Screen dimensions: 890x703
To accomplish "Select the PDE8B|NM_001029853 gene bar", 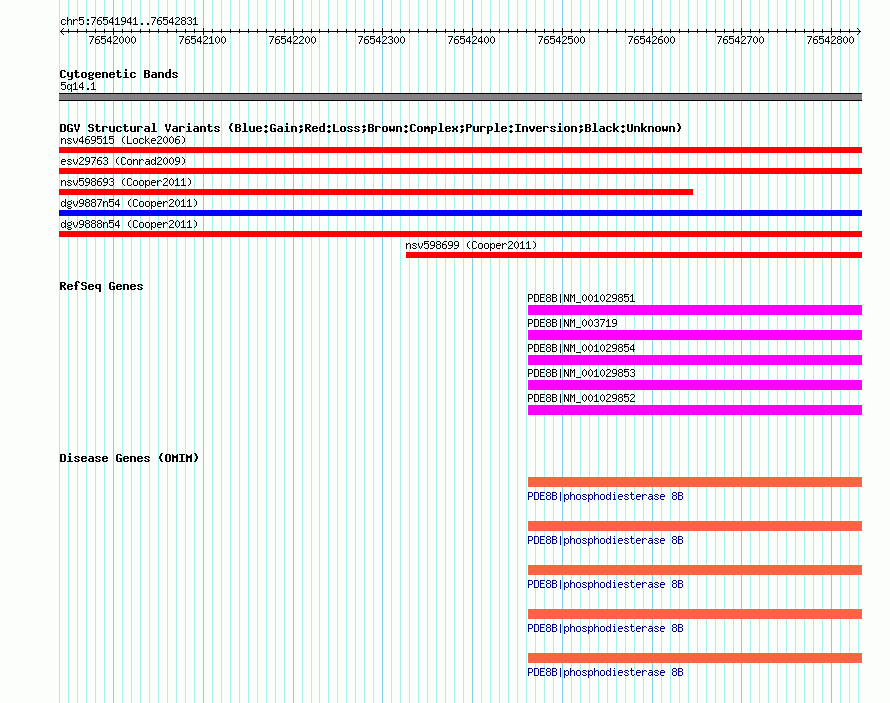I will 695,385.
